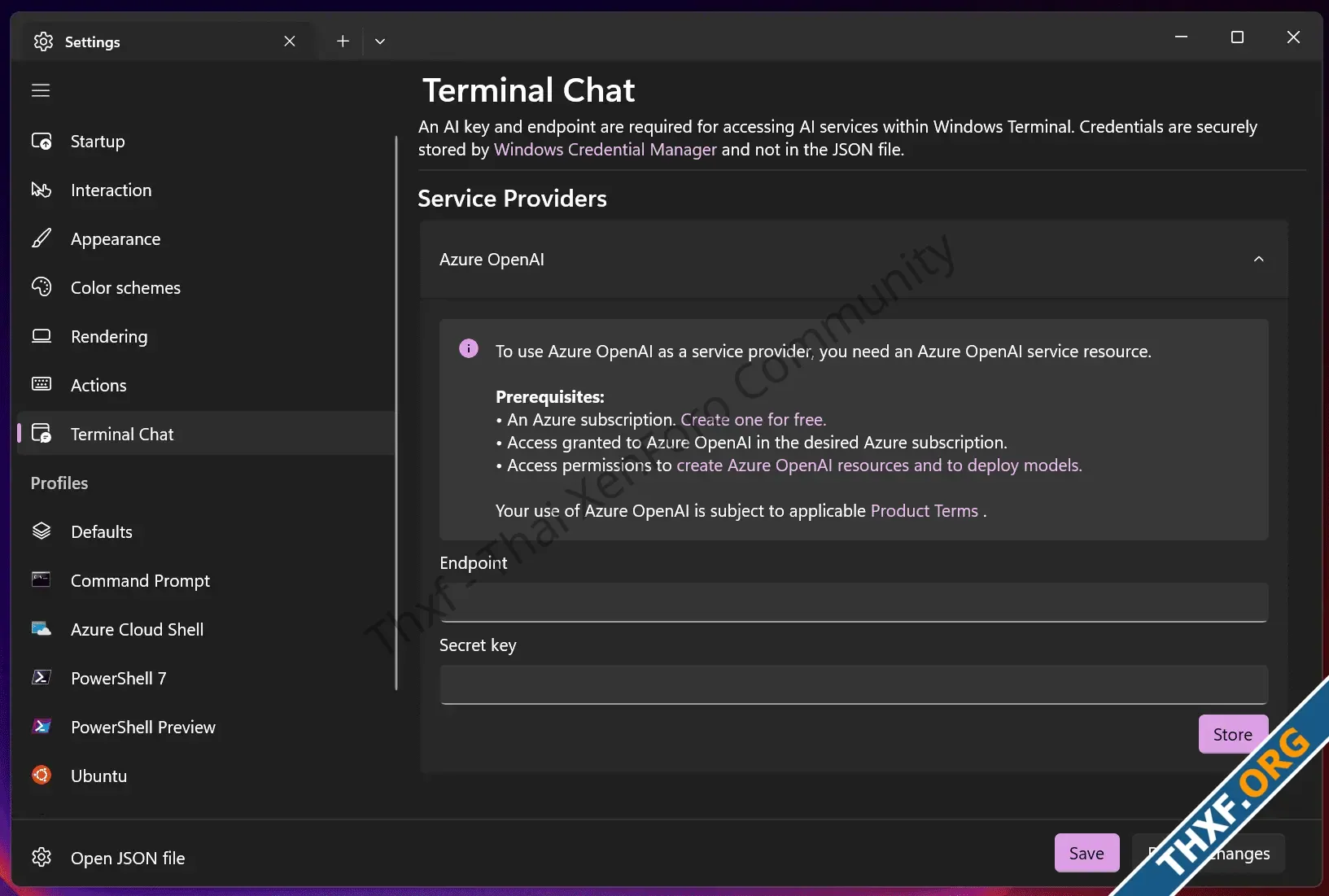Click the Color schemes palette icon
The width and height of the screenshot is (1329, 896).
[42, 287]
